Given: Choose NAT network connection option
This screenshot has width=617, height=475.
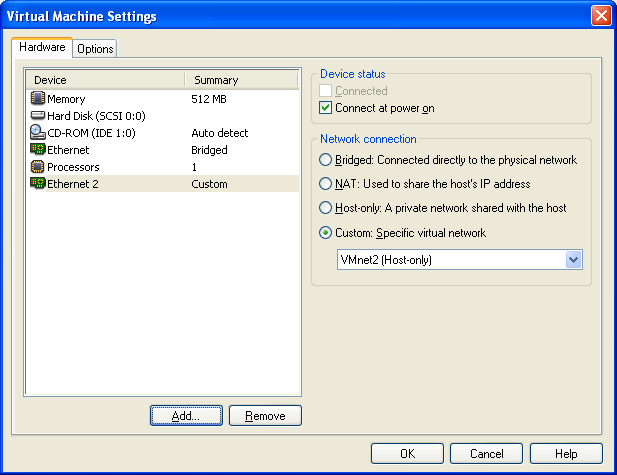Looking at the screenshot, I should pyautogui.click(x=325, y=184).
